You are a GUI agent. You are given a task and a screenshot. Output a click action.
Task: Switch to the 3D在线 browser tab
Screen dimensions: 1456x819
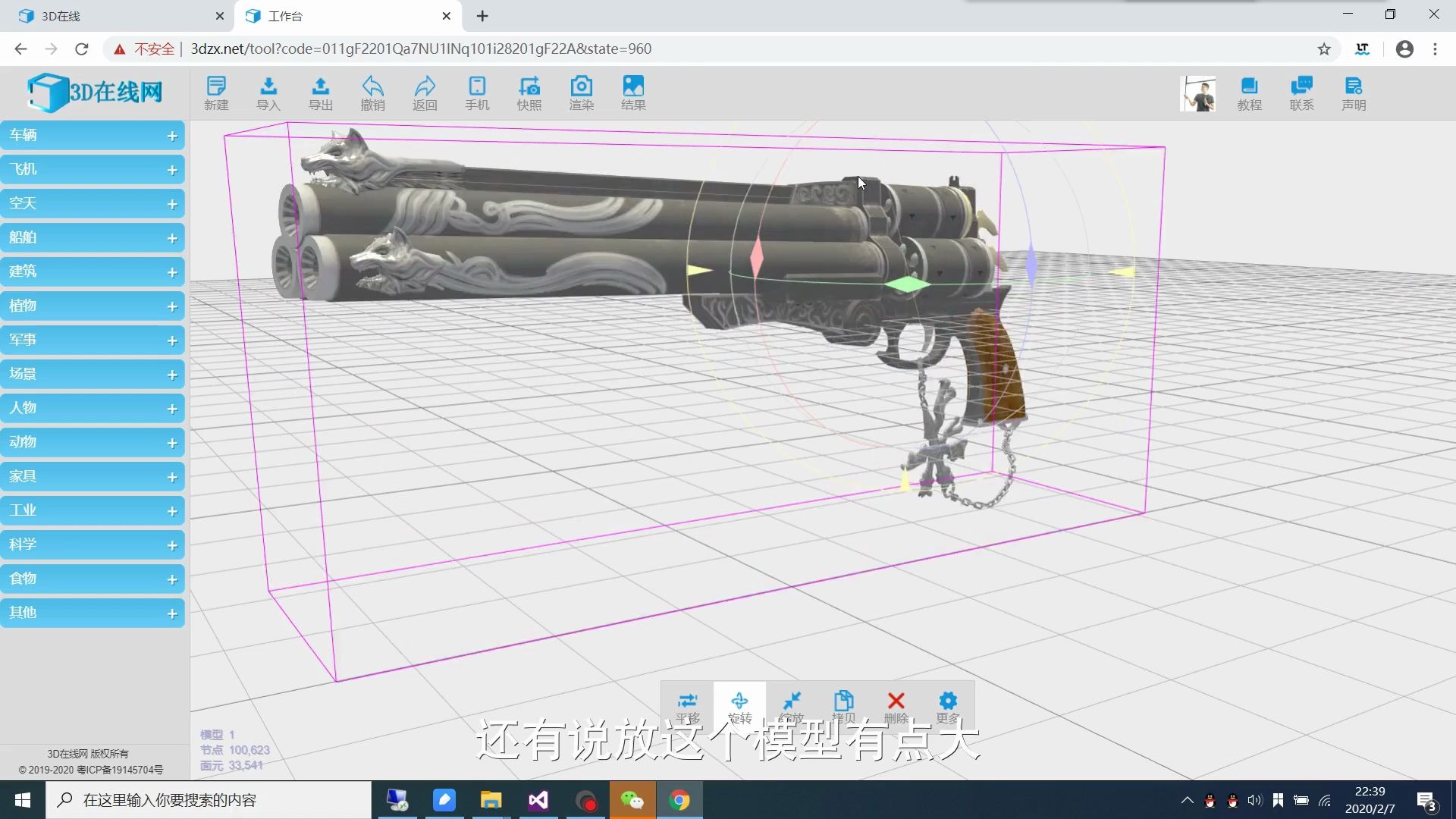(118, 16)
